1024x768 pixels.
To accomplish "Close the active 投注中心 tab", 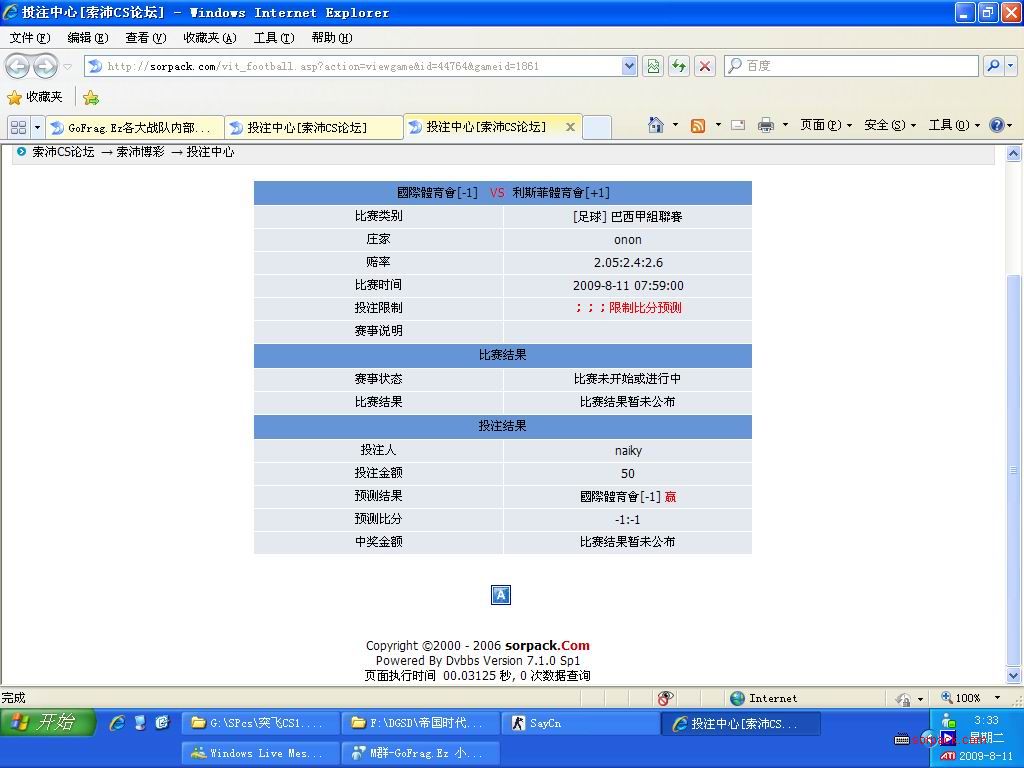I will pyautogui.click(x=570, y=127).
